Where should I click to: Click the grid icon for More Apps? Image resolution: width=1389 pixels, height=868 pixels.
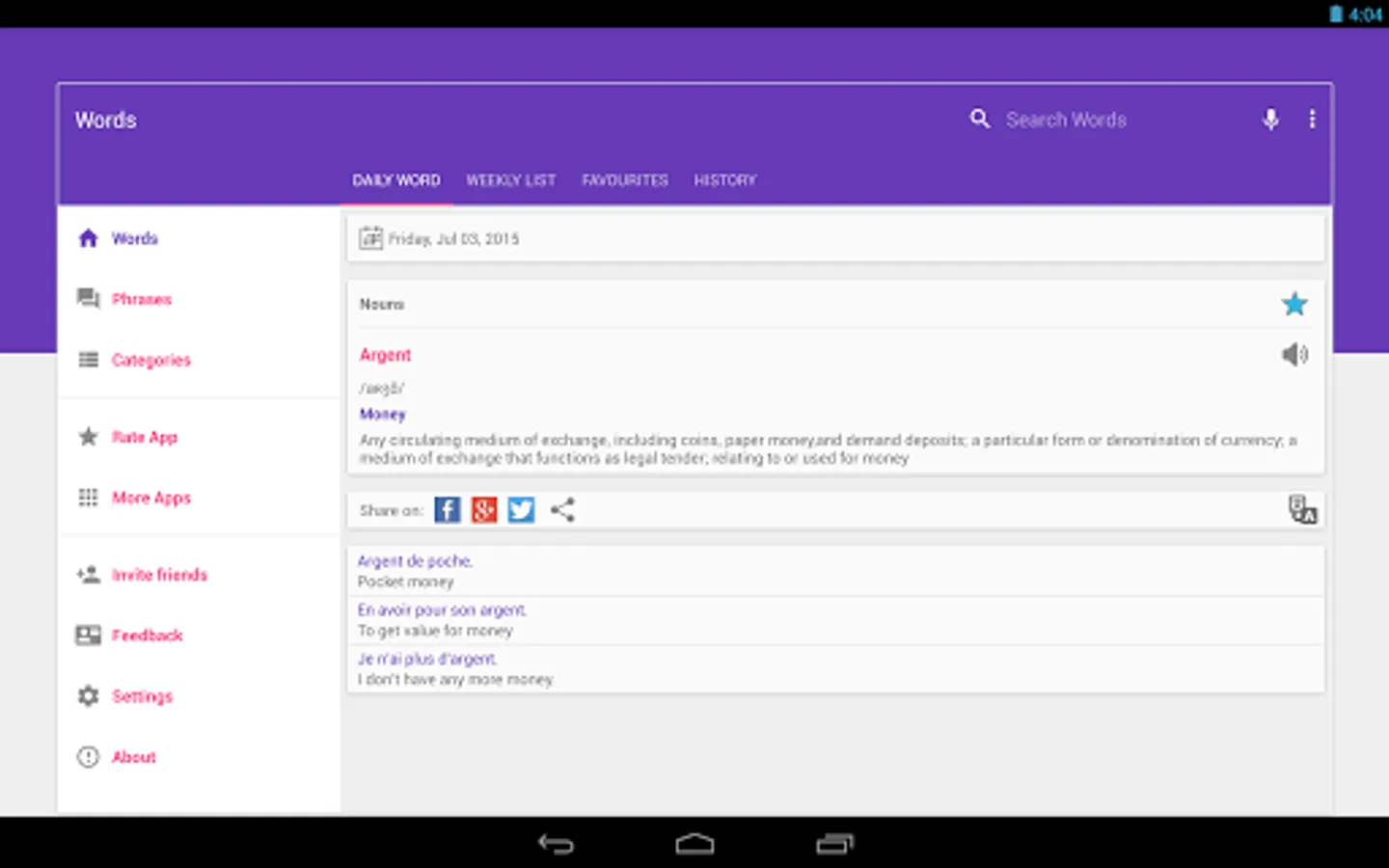(88, 498)
